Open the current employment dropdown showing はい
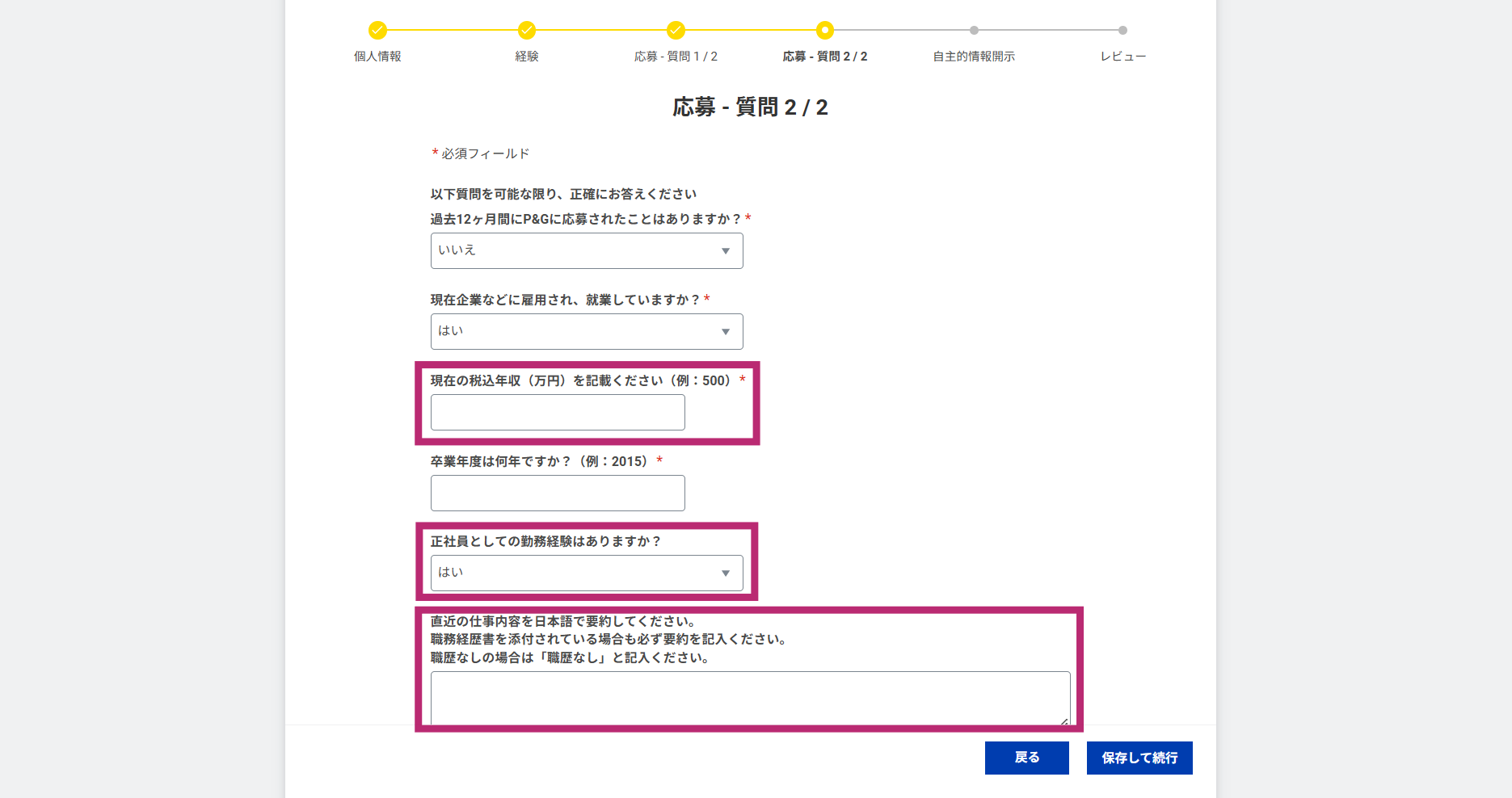 coord(587,331)
